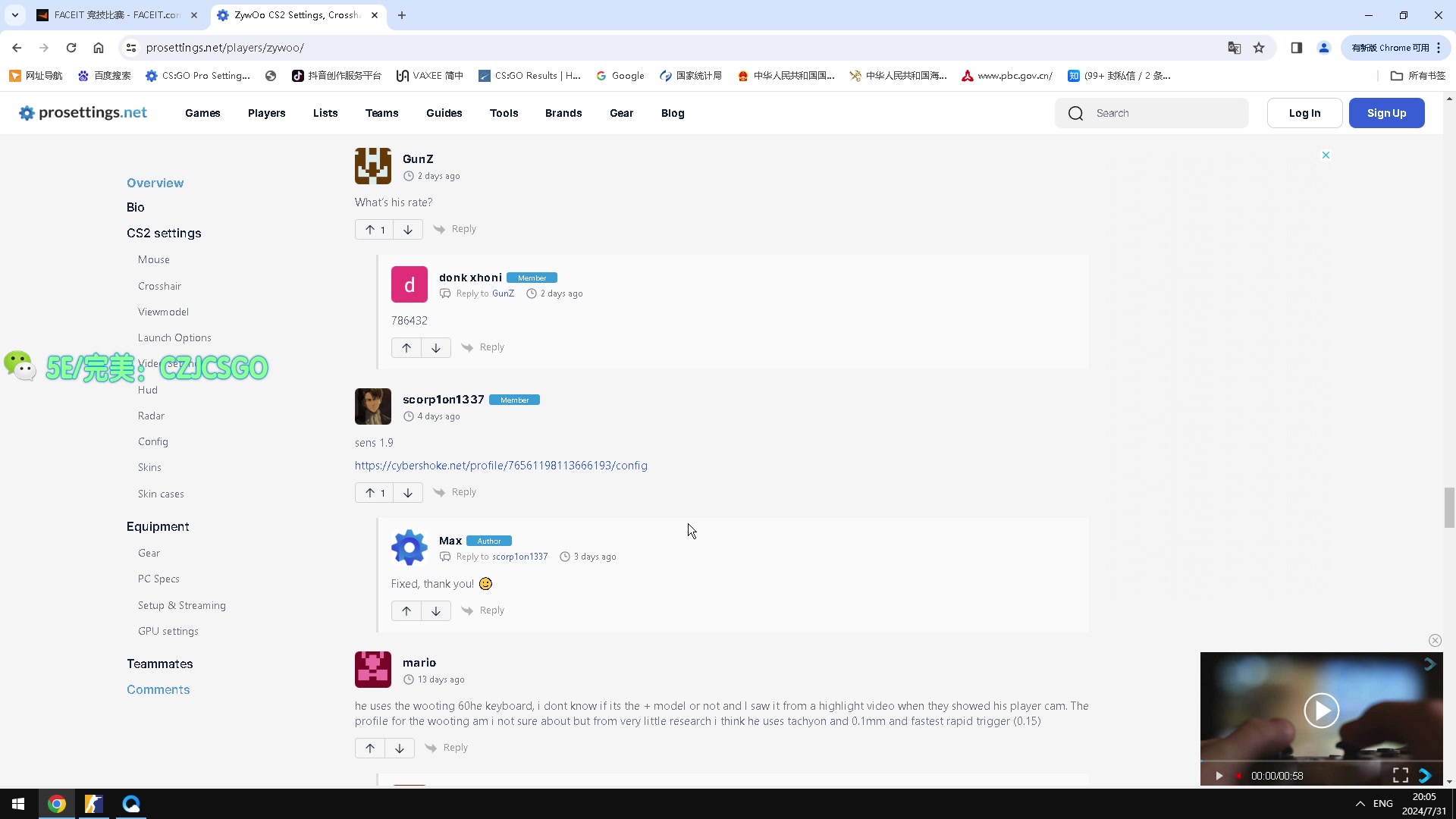Click the CS2 settings sidebar section
Image resolution: width=1456 pixels, height=819 pixels.
pos(163,233)
